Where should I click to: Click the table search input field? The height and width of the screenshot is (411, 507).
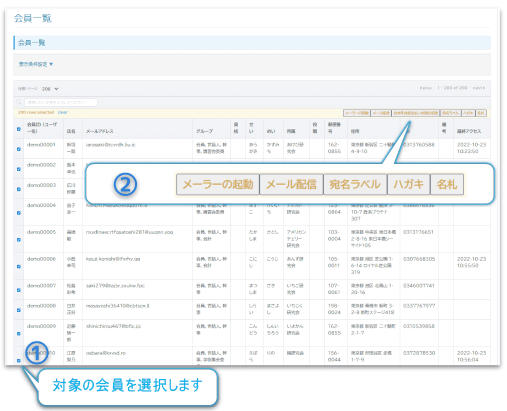coord(61,102)
